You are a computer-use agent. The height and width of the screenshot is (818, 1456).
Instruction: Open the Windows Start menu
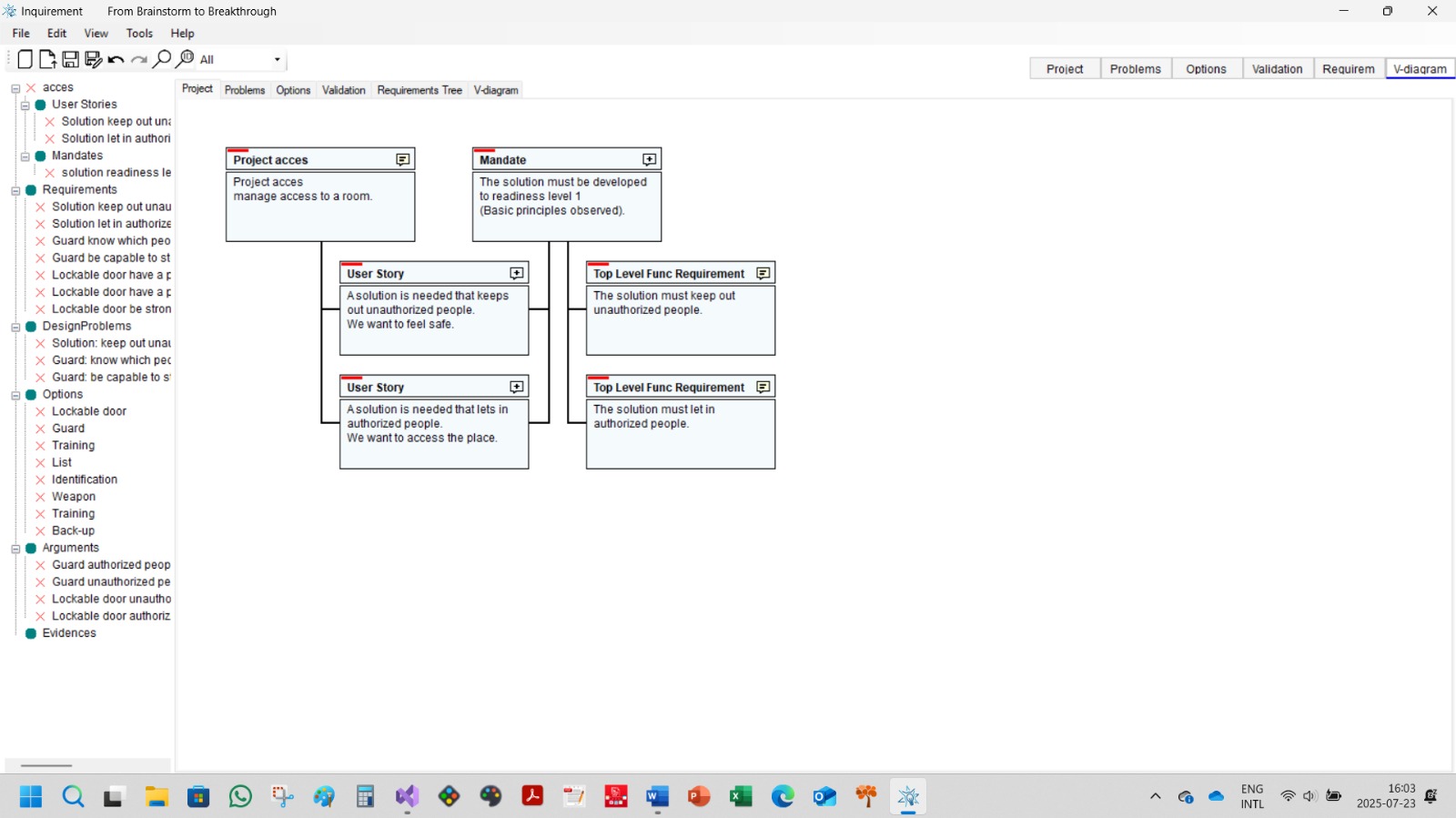pyautogui.click(x=31, y=797)
